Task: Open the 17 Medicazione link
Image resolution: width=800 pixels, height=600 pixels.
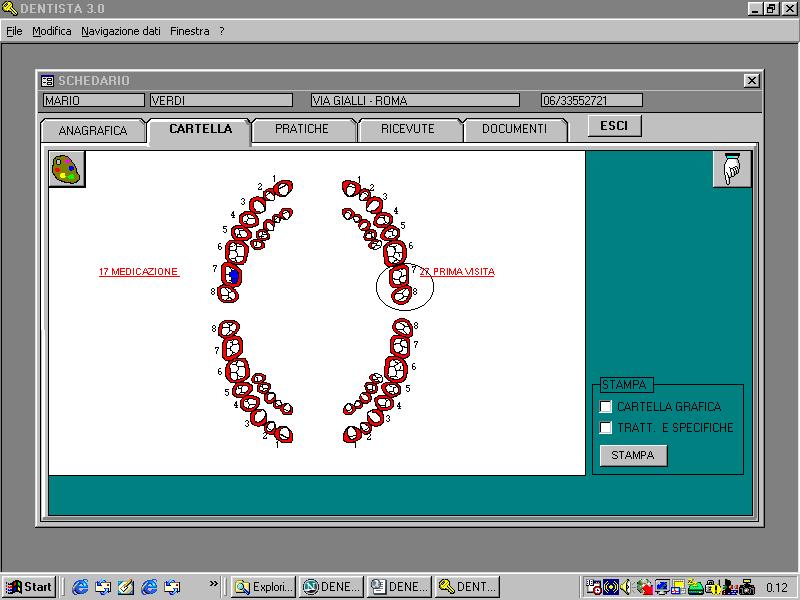Action: click(139, 271)
